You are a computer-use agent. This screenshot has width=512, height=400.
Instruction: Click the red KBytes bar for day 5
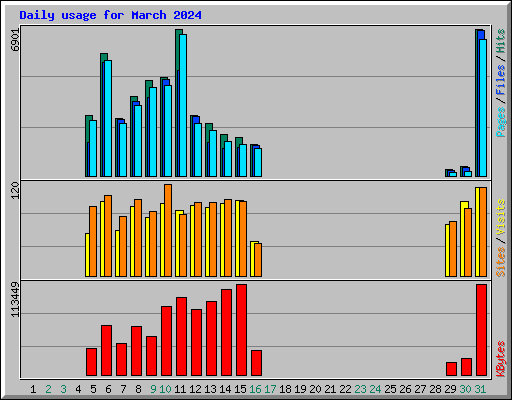(x=91, y=362)
